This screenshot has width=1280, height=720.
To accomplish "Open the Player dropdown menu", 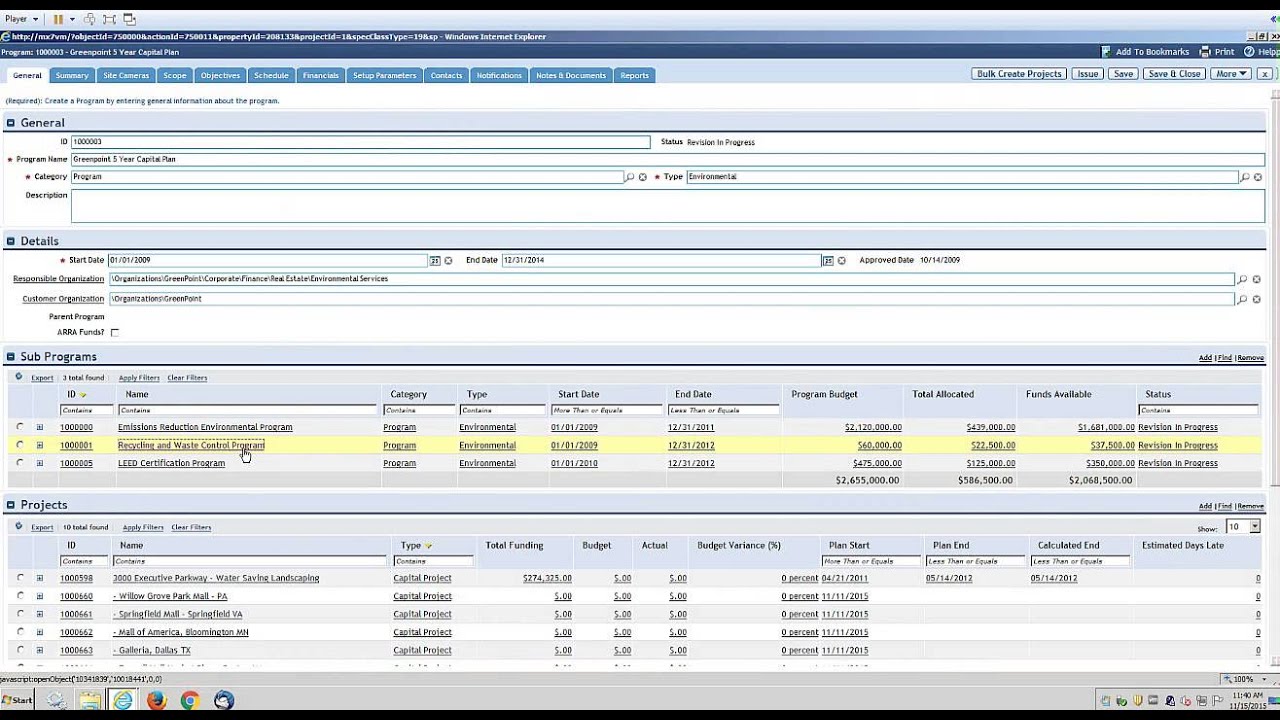I will pos(22,19).
